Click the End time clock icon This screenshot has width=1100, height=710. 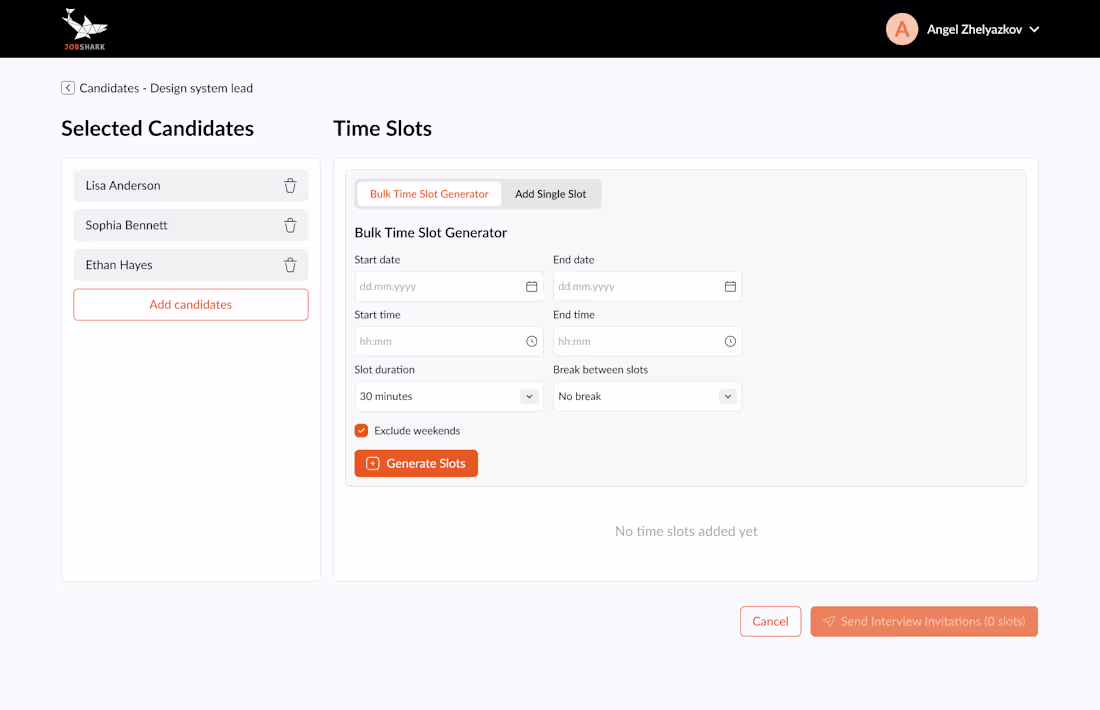pos(730,342)
